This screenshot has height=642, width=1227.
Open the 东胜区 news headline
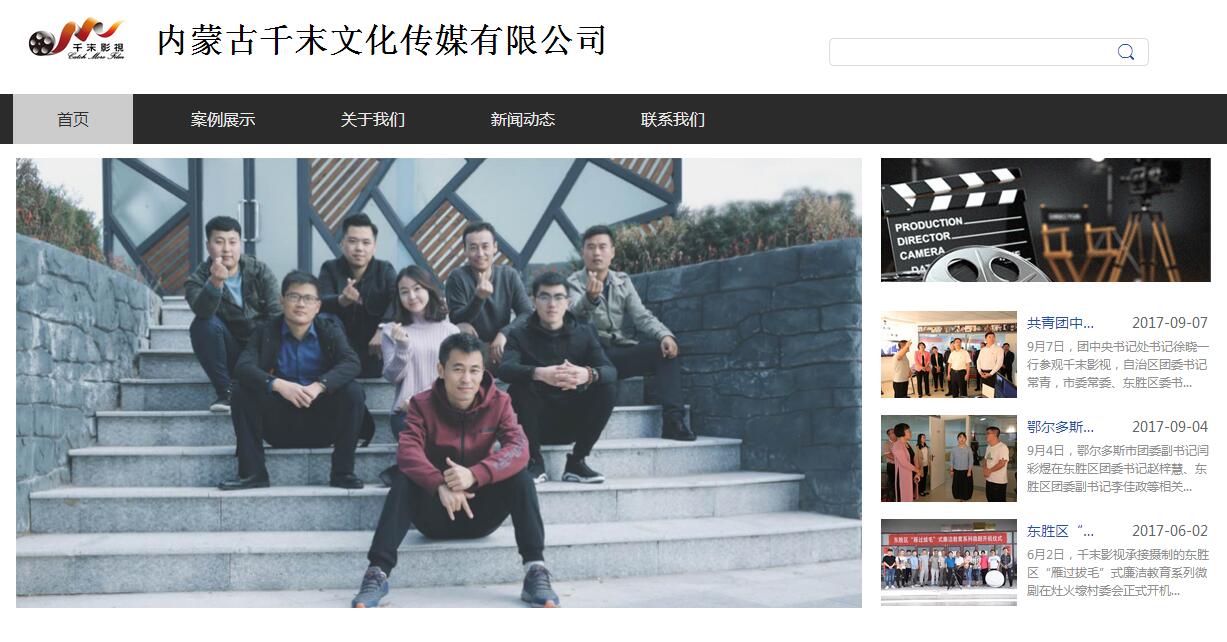[x=1060, y=531]
